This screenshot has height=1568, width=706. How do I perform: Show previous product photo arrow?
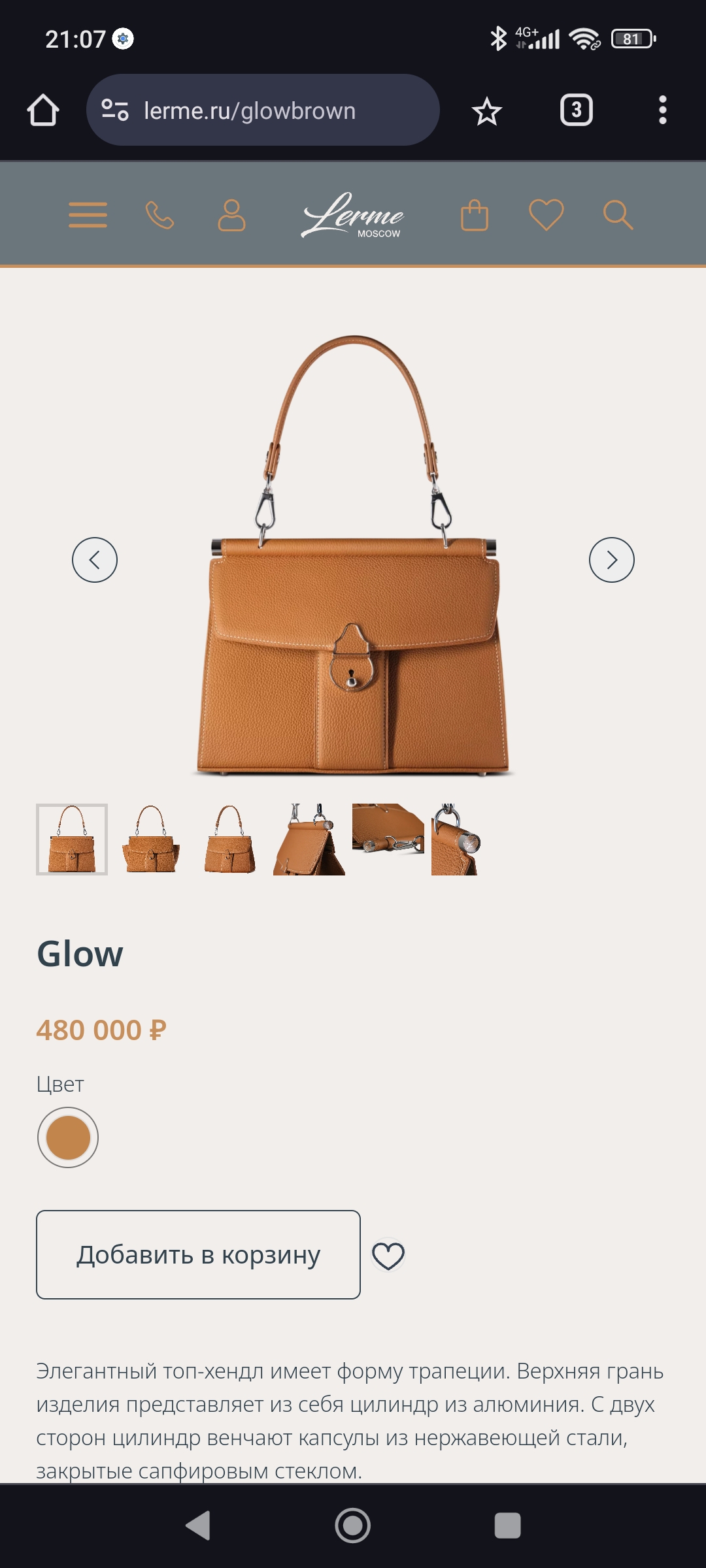pyautogui.click(x=95, y=560)
